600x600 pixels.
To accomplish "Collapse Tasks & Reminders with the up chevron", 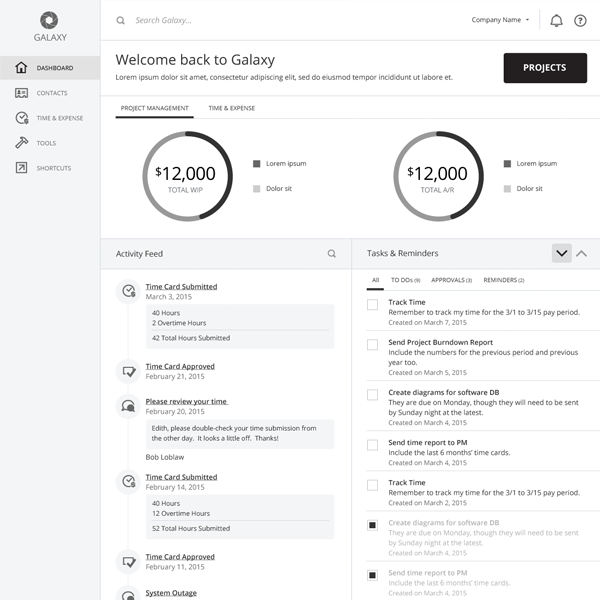I will point(581,253).
